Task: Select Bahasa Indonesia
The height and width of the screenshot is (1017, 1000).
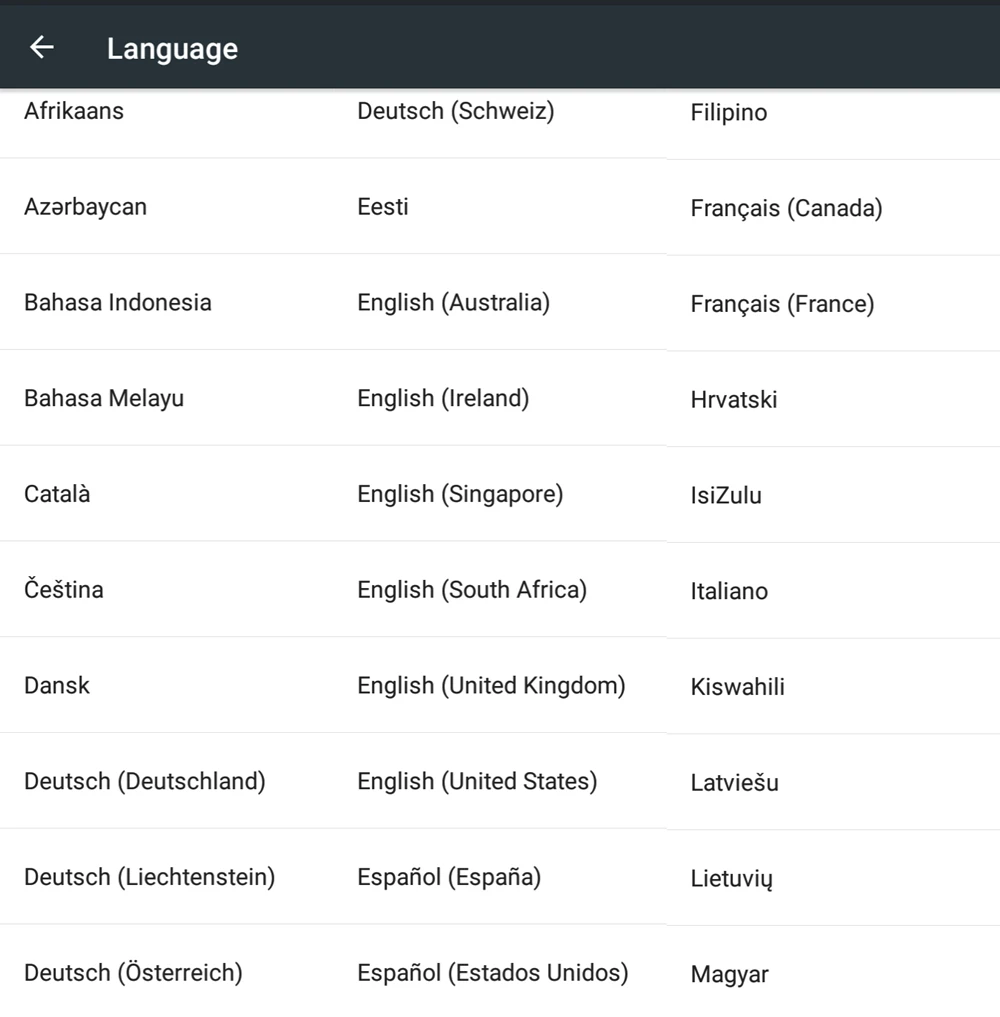Action: 118,302
